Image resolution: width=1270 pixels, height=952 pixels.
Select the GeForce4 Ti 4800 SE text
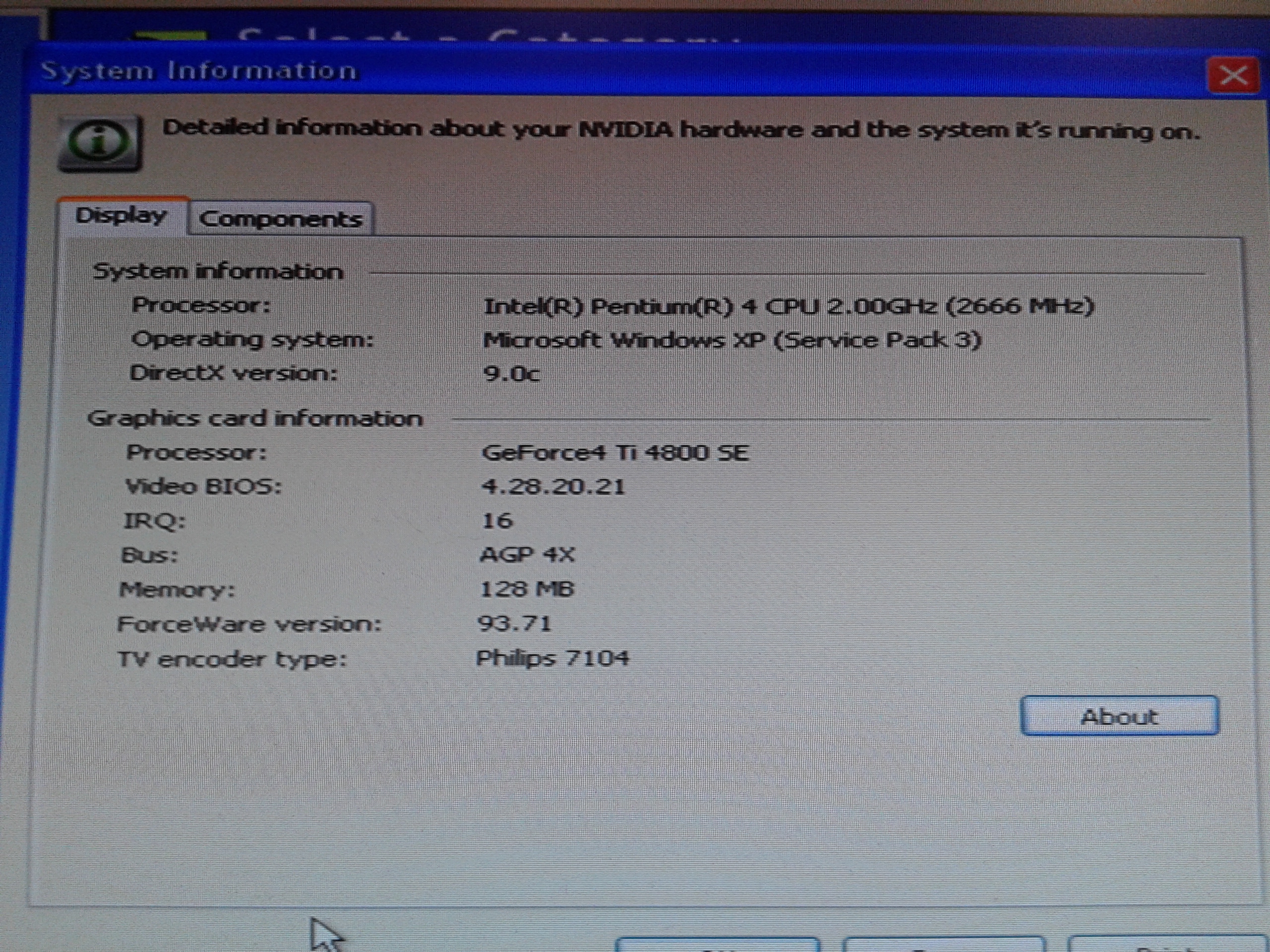point(615,453)
